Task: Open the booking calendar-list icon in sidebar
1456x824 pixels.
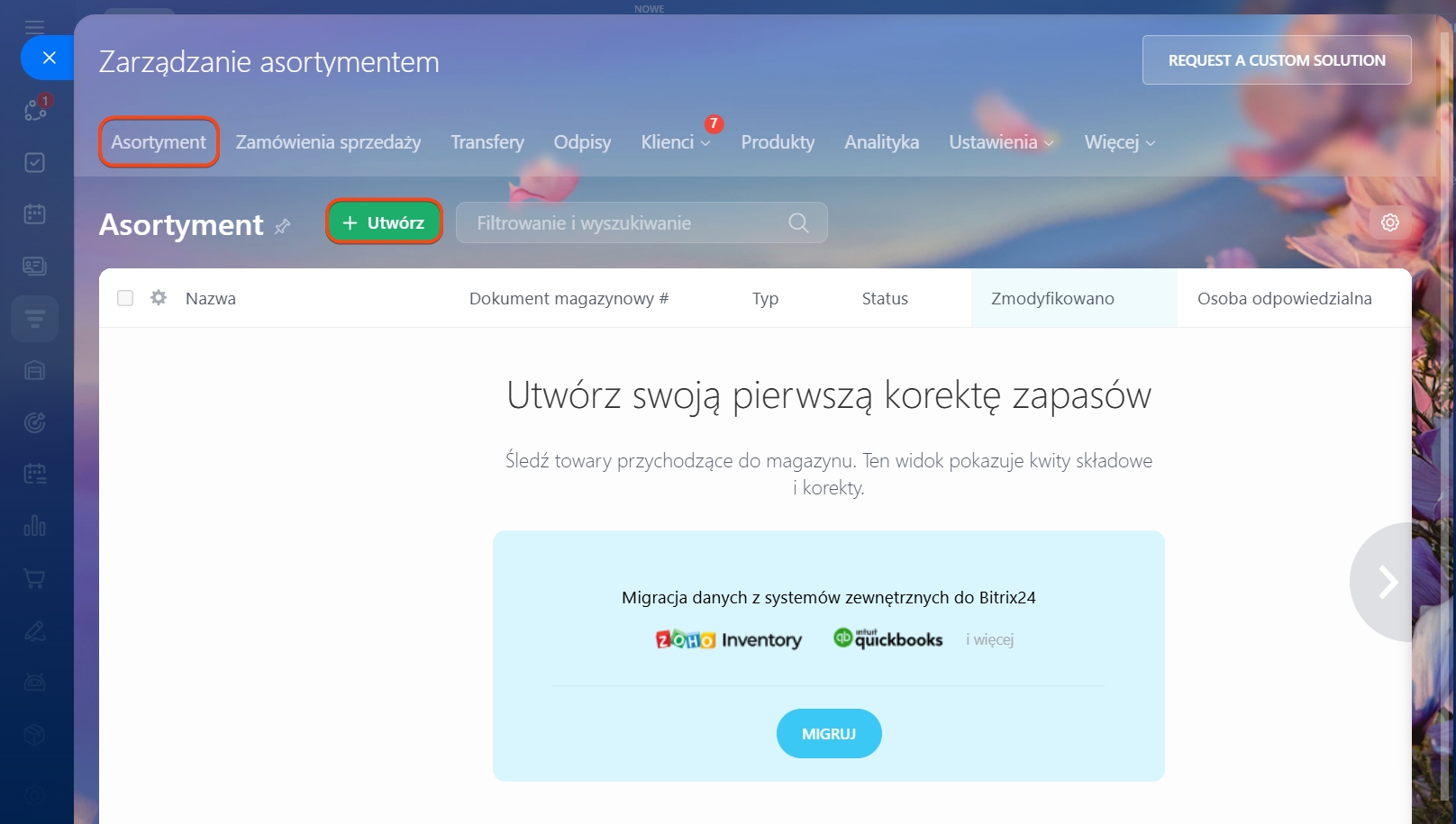Action: (x=34, y=474)
